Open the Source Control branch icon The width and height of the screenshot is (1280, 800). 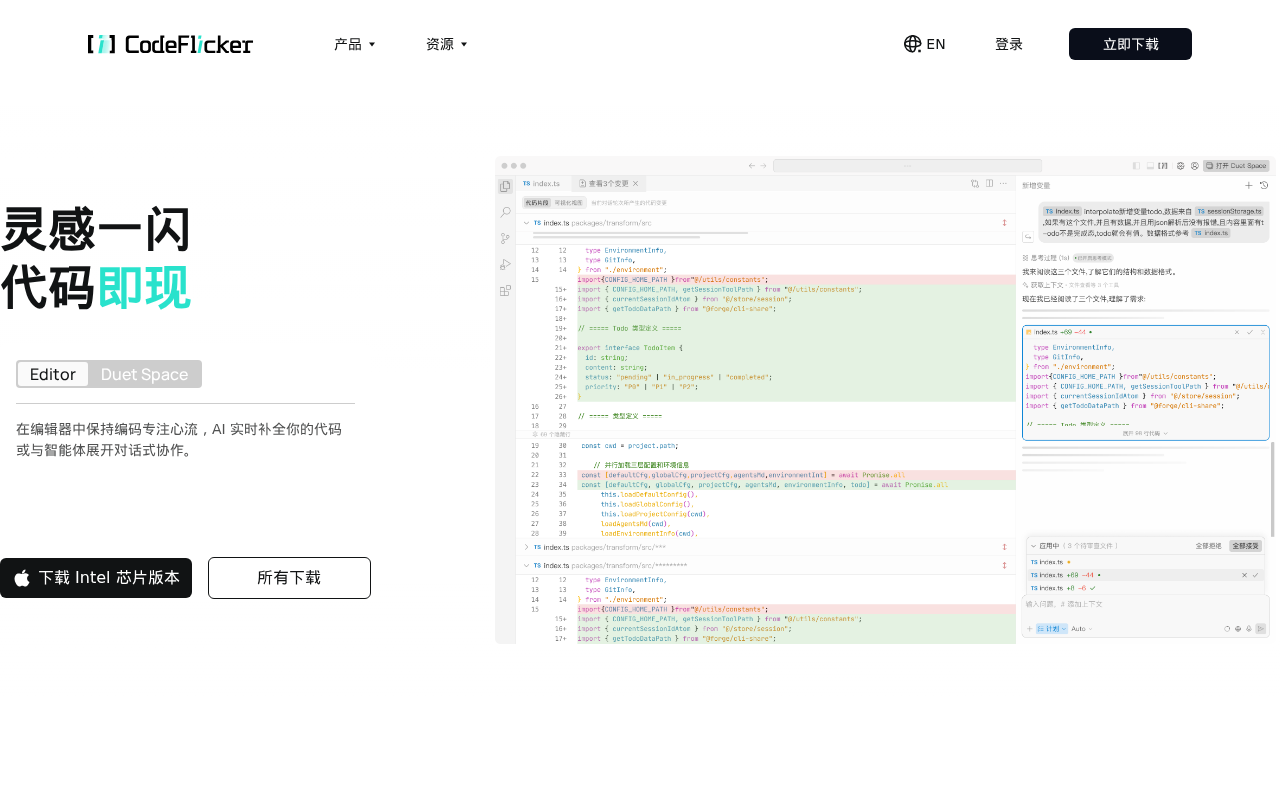click(x=505, y=238)
